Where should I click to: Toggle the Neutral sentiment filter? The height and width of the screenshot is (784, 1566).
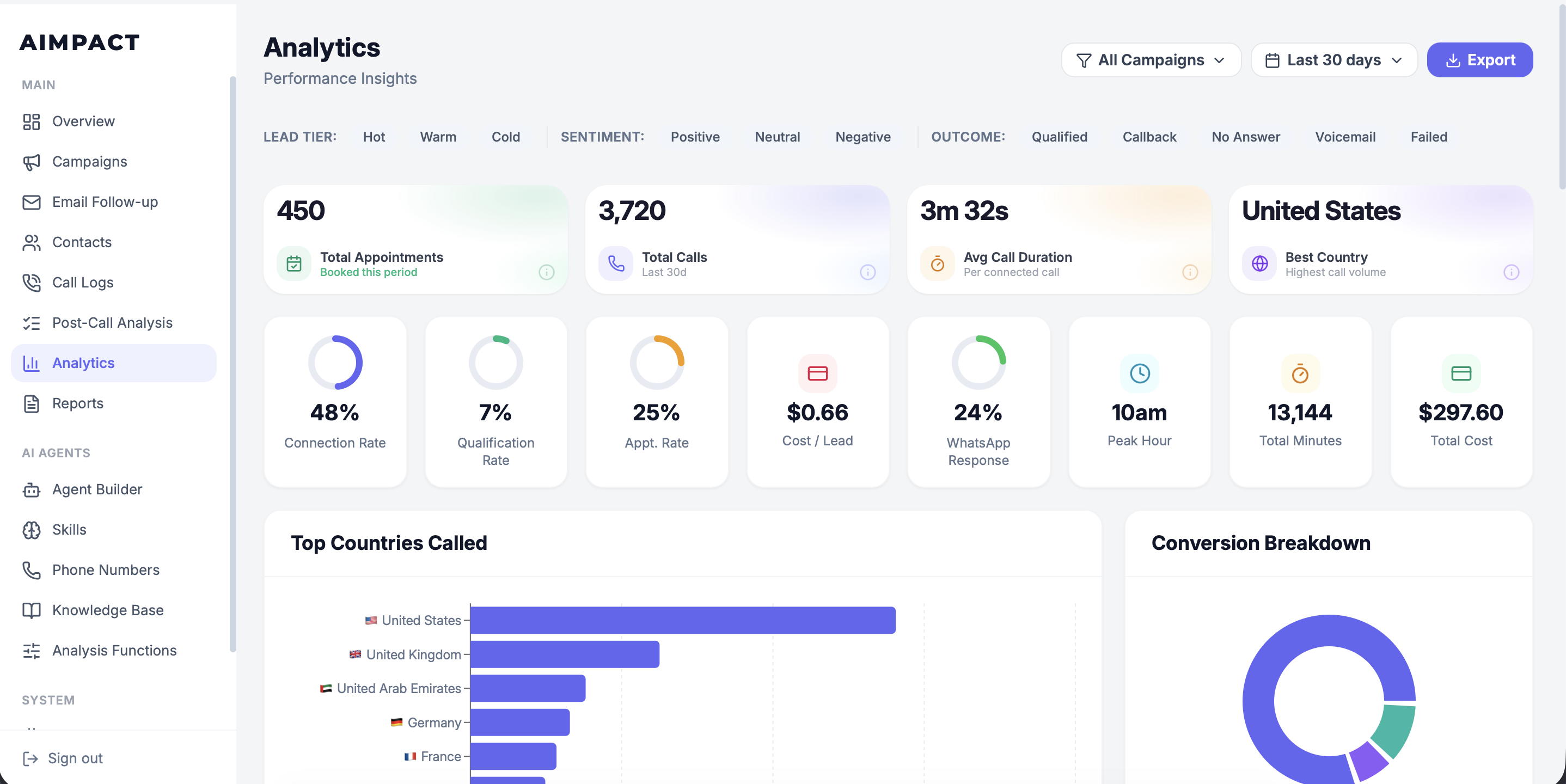point(778,137)
